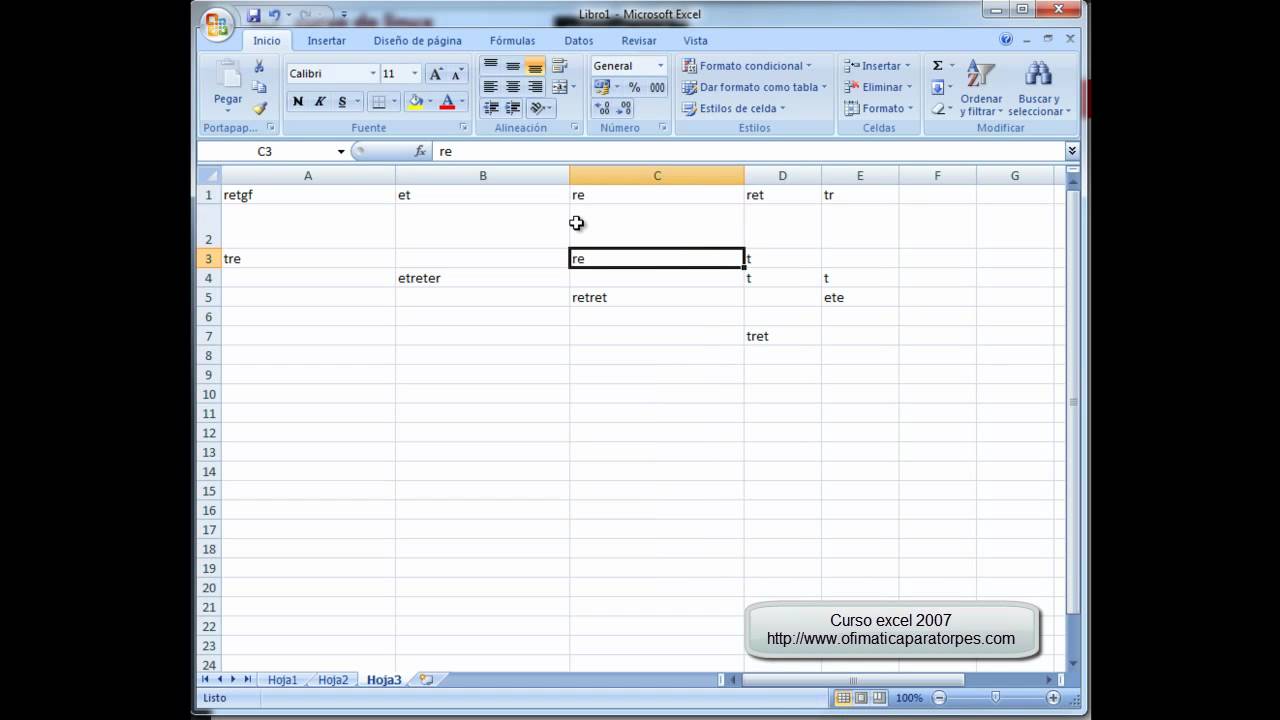The image size is (1280, 720).
Task: Click the fill color paint bucket
Action: (x=416, y=101)
